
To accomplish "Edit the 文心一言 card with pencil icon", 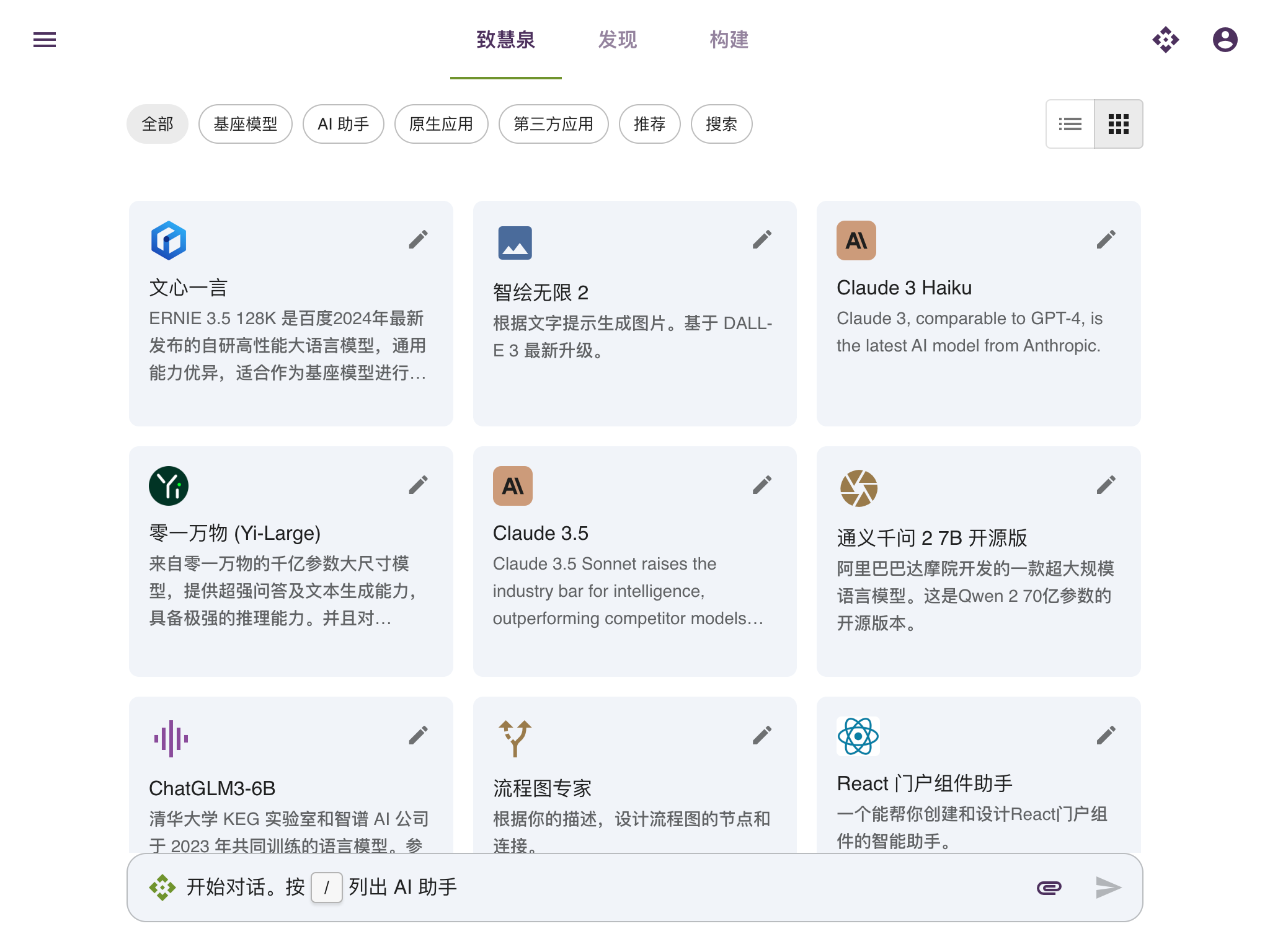I will 419,239.
